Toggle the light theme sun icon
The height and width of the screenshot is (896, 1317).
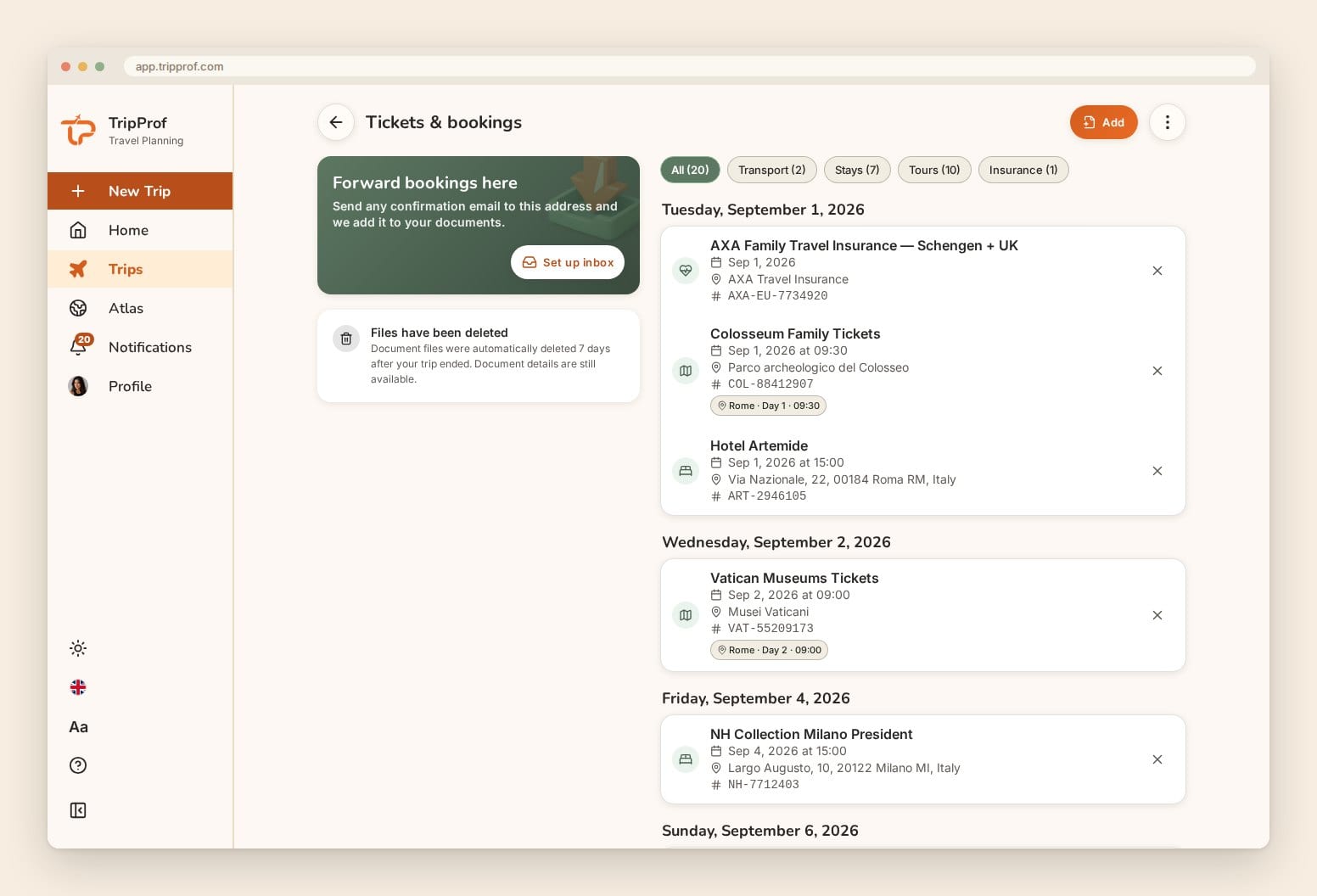click(x=78, y=648)
